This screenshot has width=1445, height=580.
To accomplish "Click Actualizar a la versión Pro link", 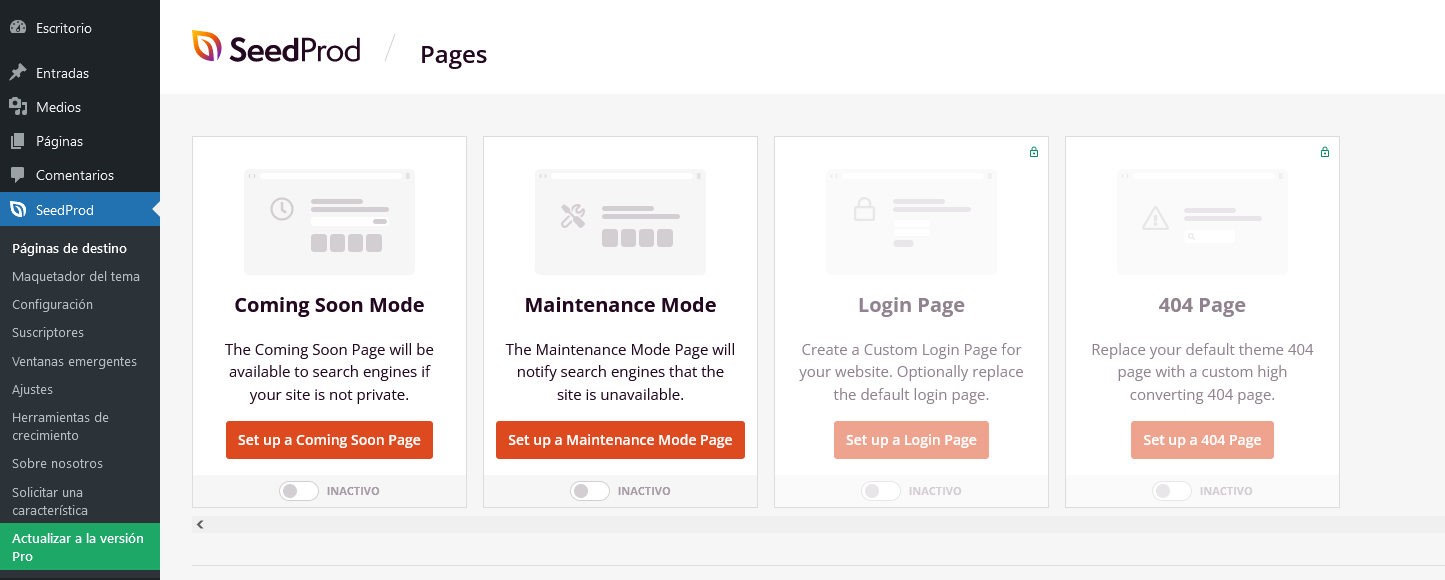I will tap(78, 547).
